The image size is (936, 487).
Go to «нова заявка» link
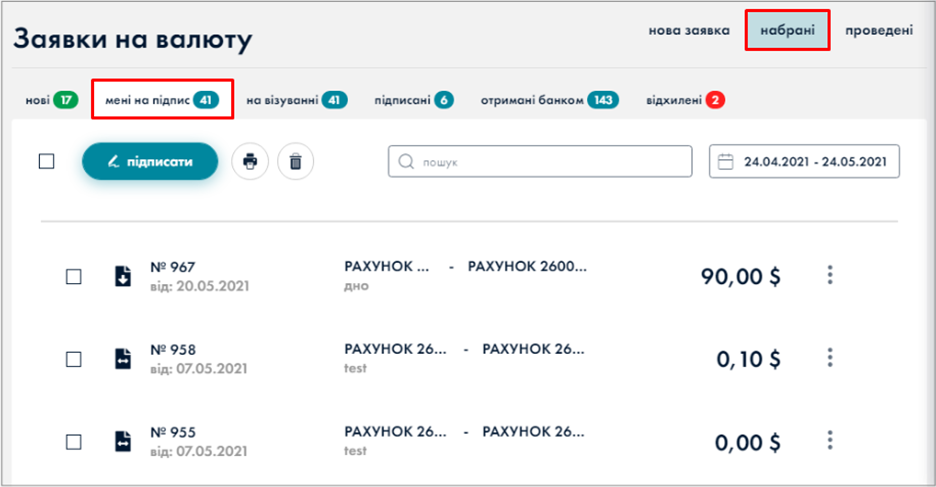(689, 31)
